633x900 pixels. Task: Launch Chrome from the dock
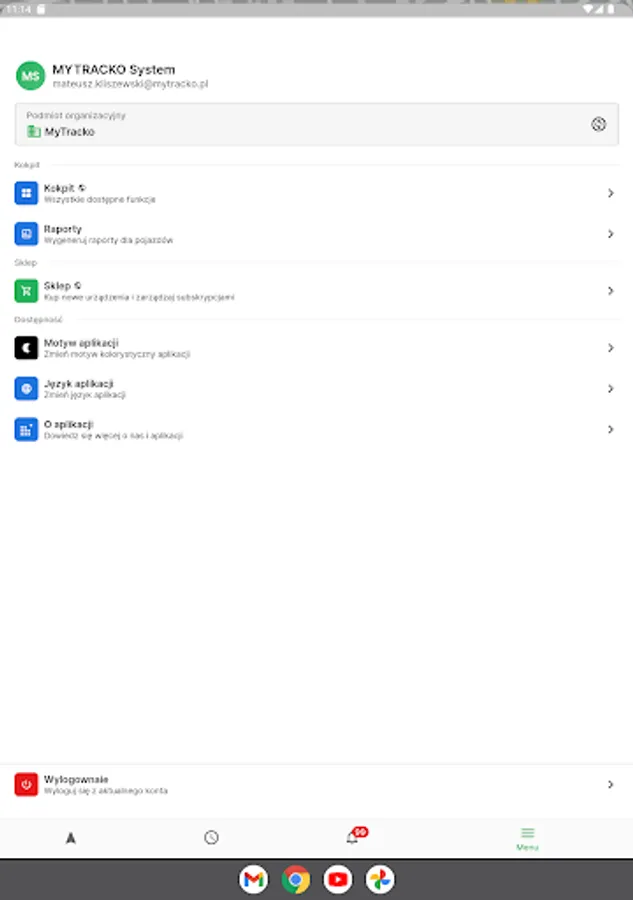tap(296, 879)
